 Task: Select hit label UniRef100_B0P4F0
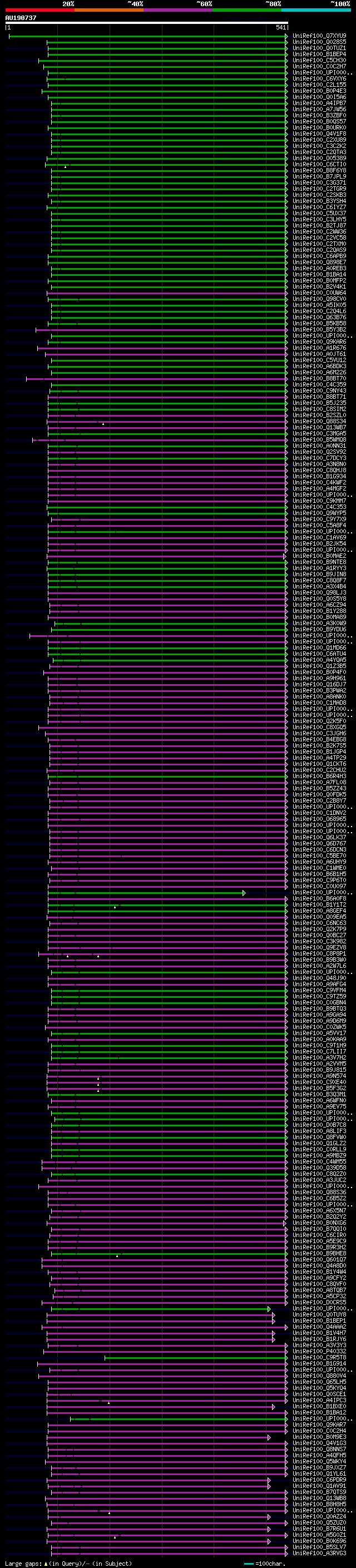point(319,672)
